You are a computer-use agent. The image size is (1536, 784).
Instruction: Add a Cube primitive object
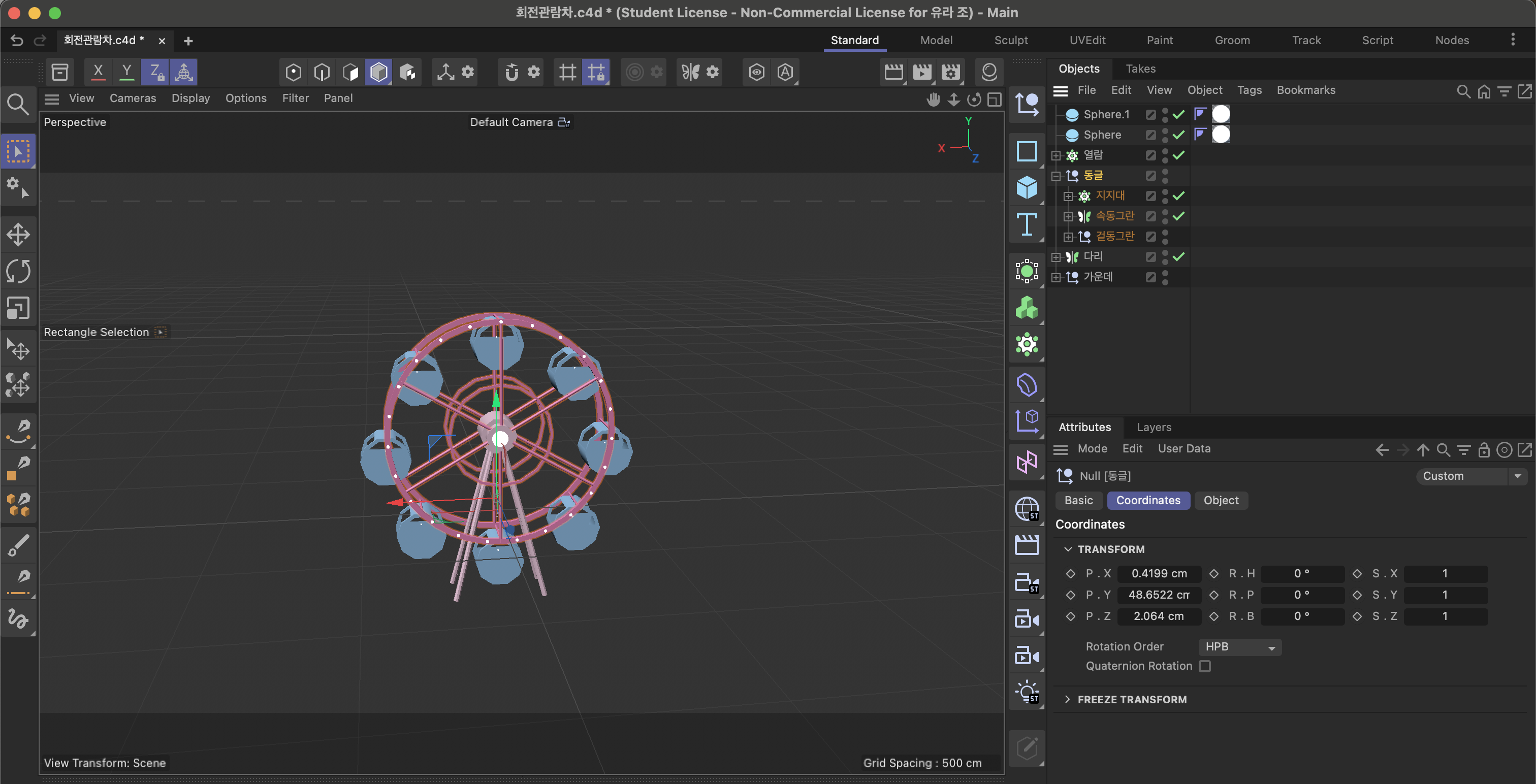coord(1026,188)
